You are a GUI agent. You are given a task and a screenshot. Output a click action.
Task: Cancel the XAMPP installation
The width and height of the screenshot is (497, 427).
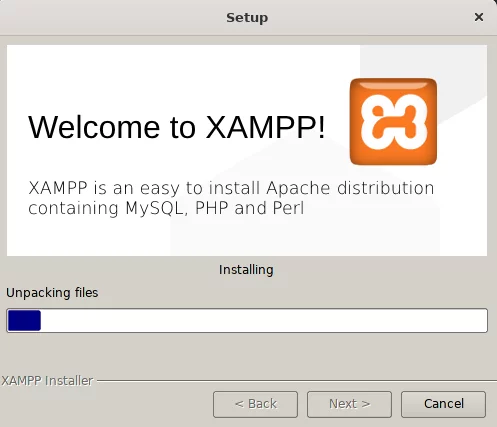(x=443, y=404)
